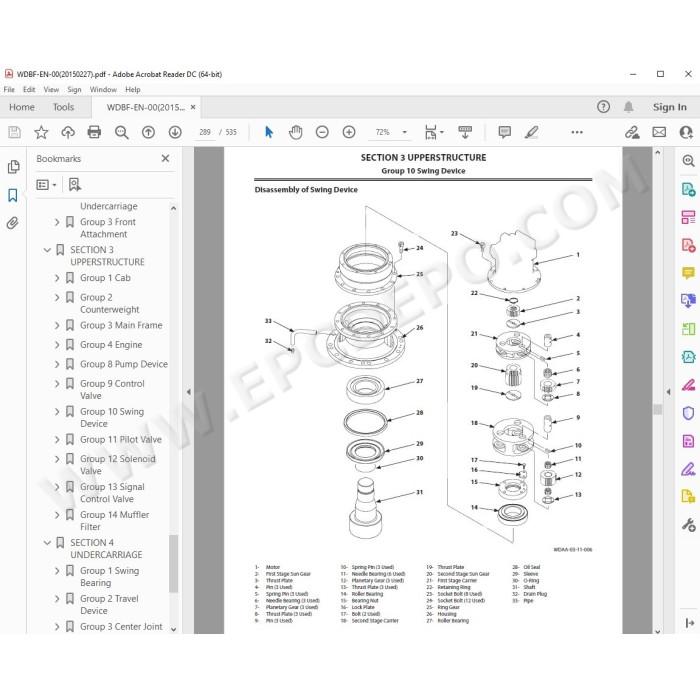Add a comment using speech bubble icon

pyautogui.click(x=504, y=132)
